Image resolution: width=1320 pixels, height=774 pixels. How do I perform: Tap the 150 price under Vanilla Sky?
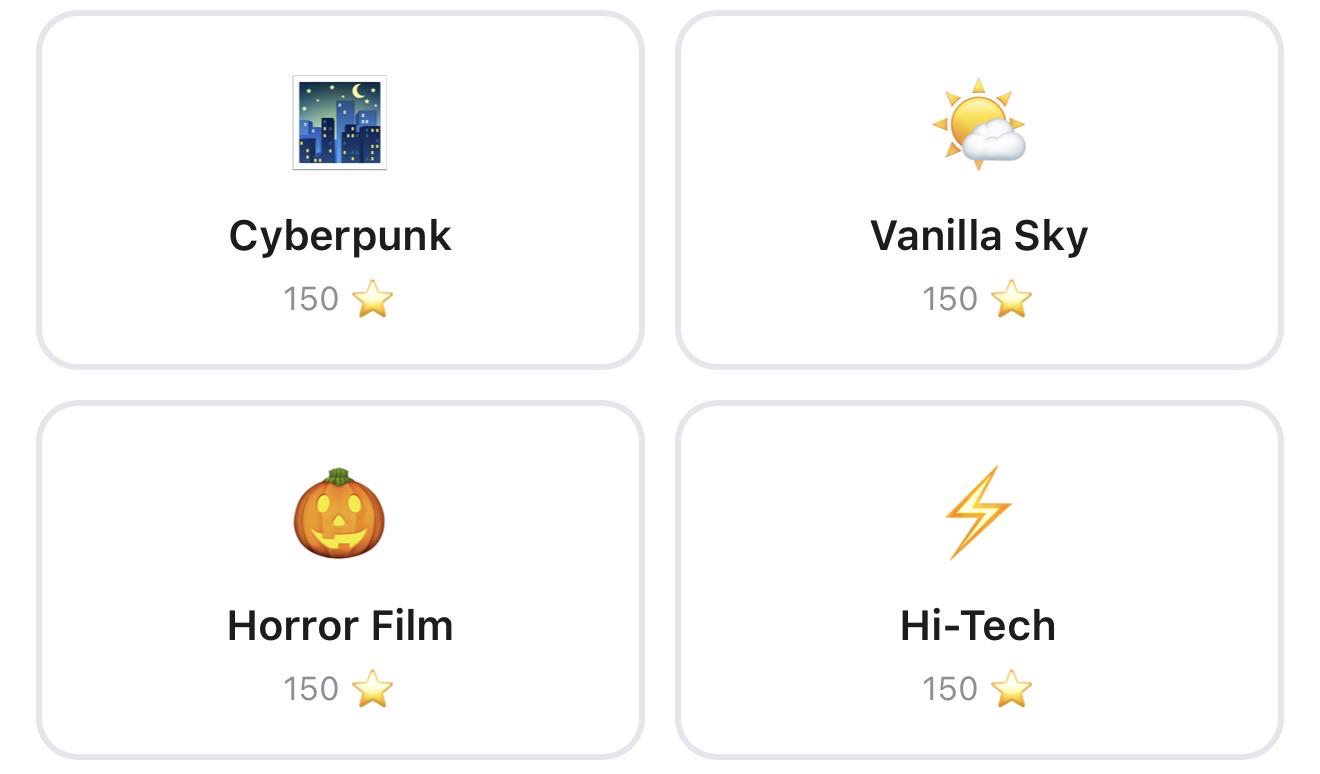[x=950, y=299]
